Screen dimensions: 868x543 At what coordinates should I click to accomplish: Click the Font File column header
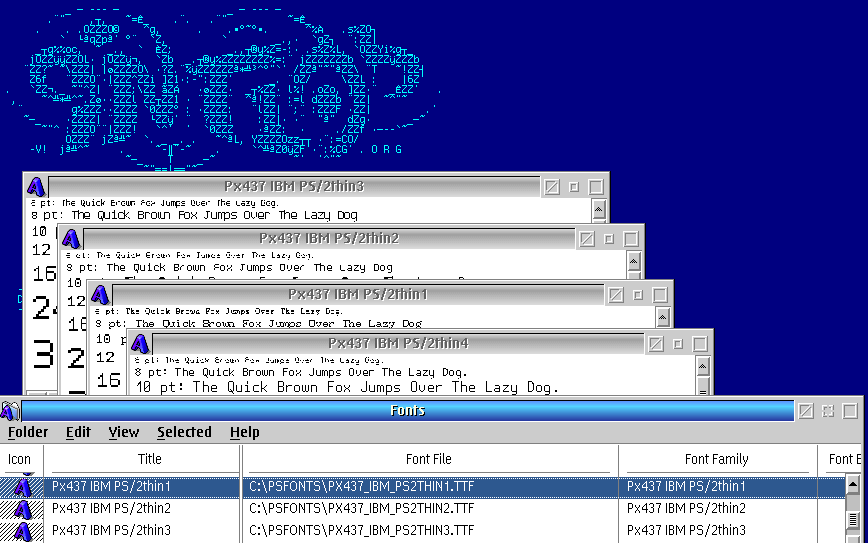pyautogui.click(x=428, y=459)
